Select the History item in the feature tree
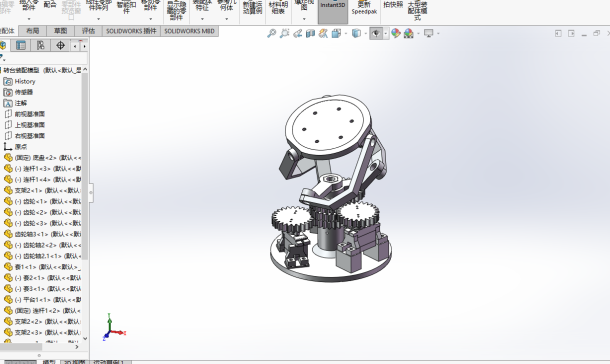Screen dimensions: 610x364 point(25,81)
